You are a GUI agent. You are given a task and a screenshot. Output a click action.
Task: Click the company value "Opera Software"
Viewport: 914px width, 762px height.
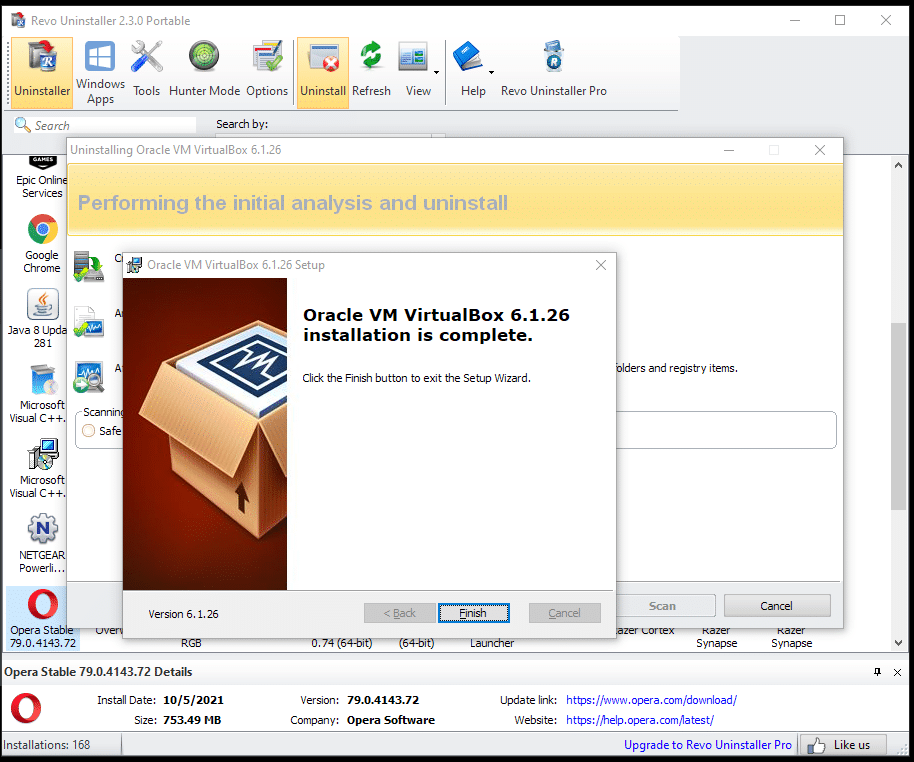[391, 720]
